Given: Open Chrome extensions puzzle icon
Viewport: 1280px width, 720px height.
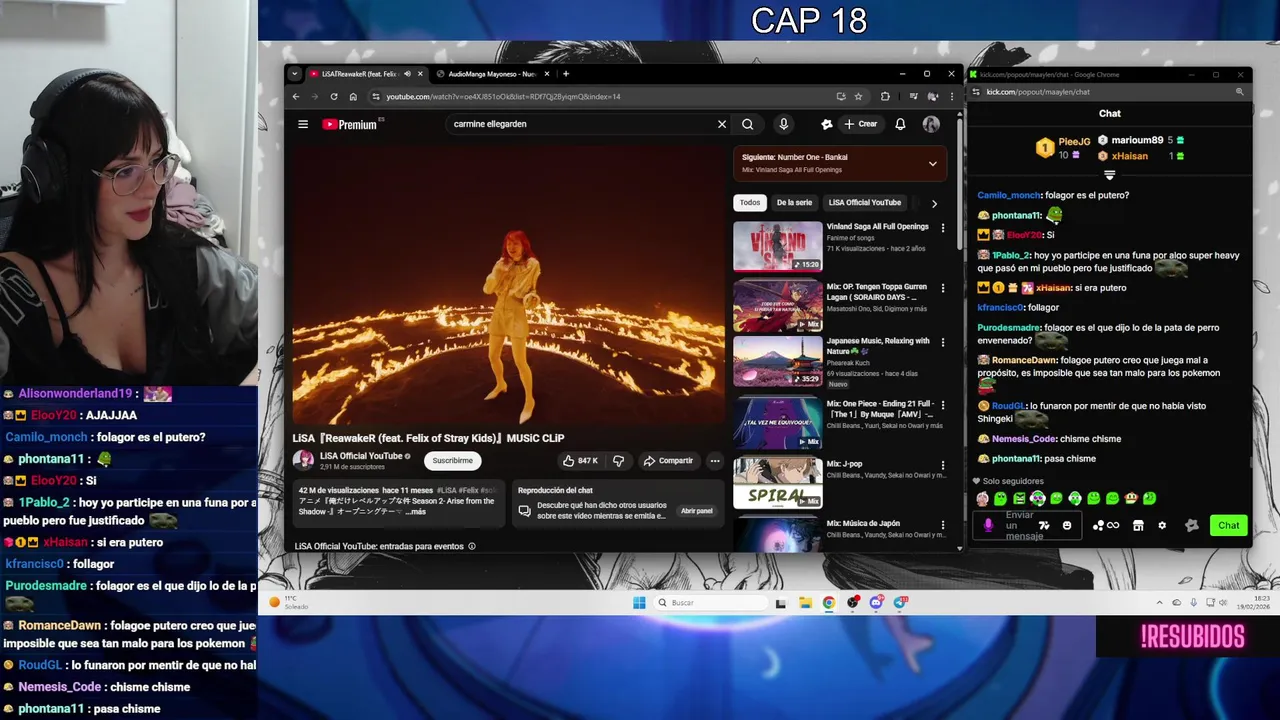Looking at the screenshot, I should pos(885,97).
